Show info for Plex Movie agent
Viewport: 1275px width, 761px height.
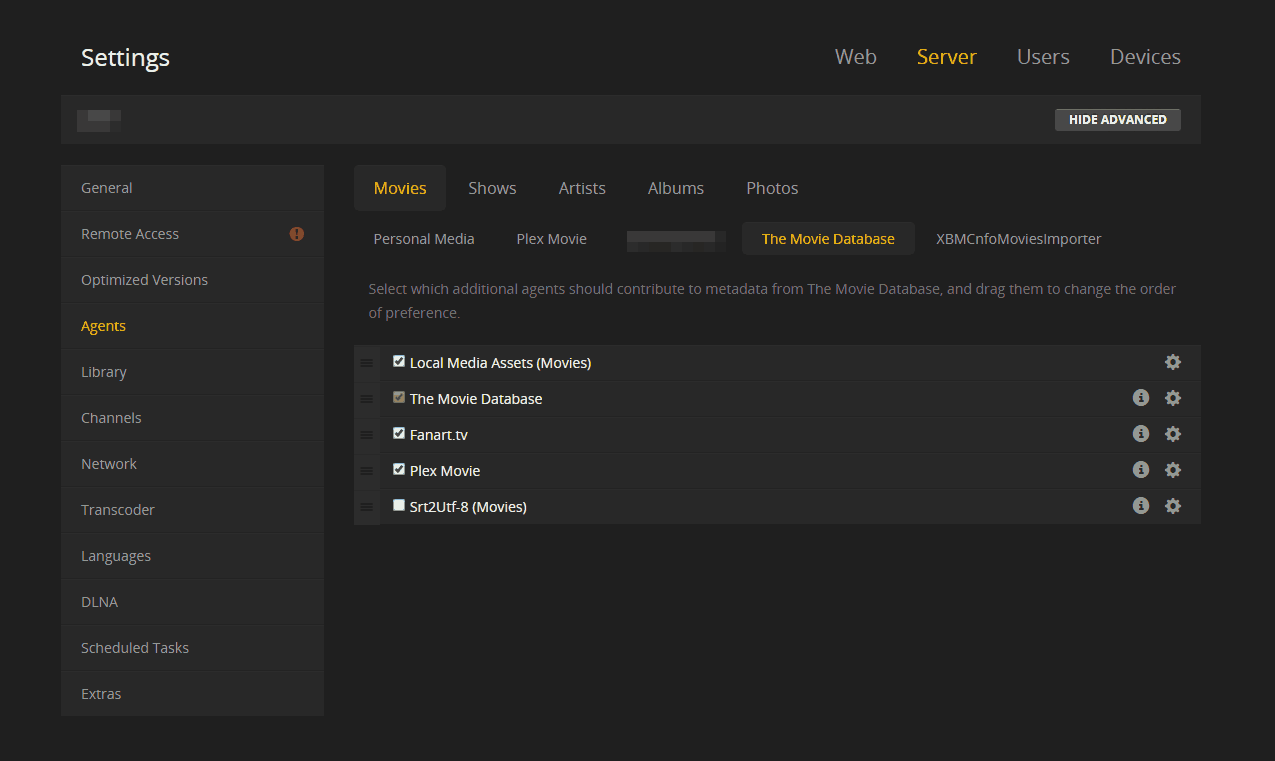(1140, 470)
